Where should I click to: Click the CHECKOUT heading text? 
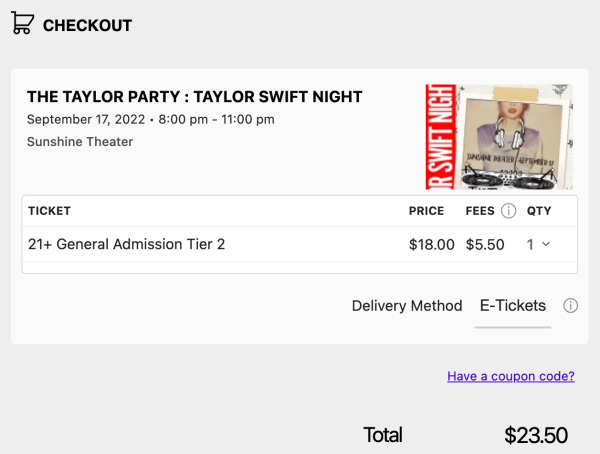point(87,25)
